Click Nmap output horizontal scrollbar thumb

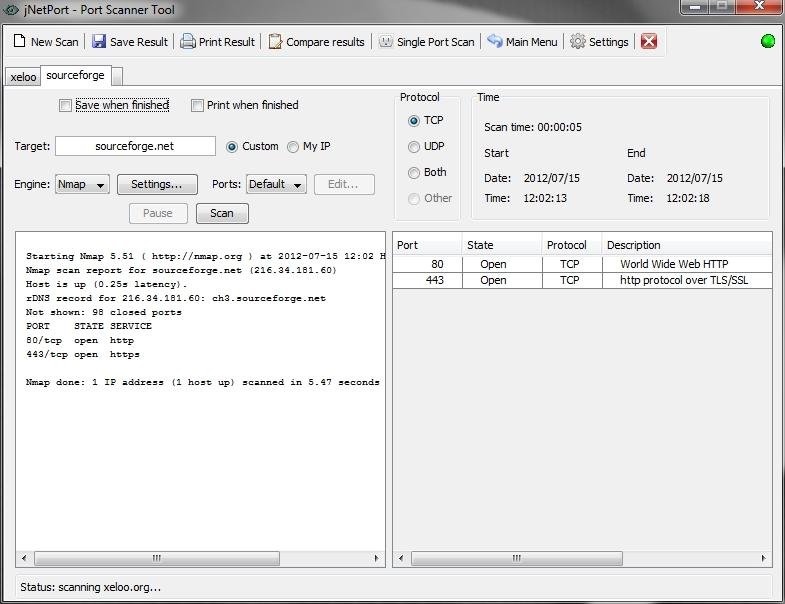[x=157, y=558]
